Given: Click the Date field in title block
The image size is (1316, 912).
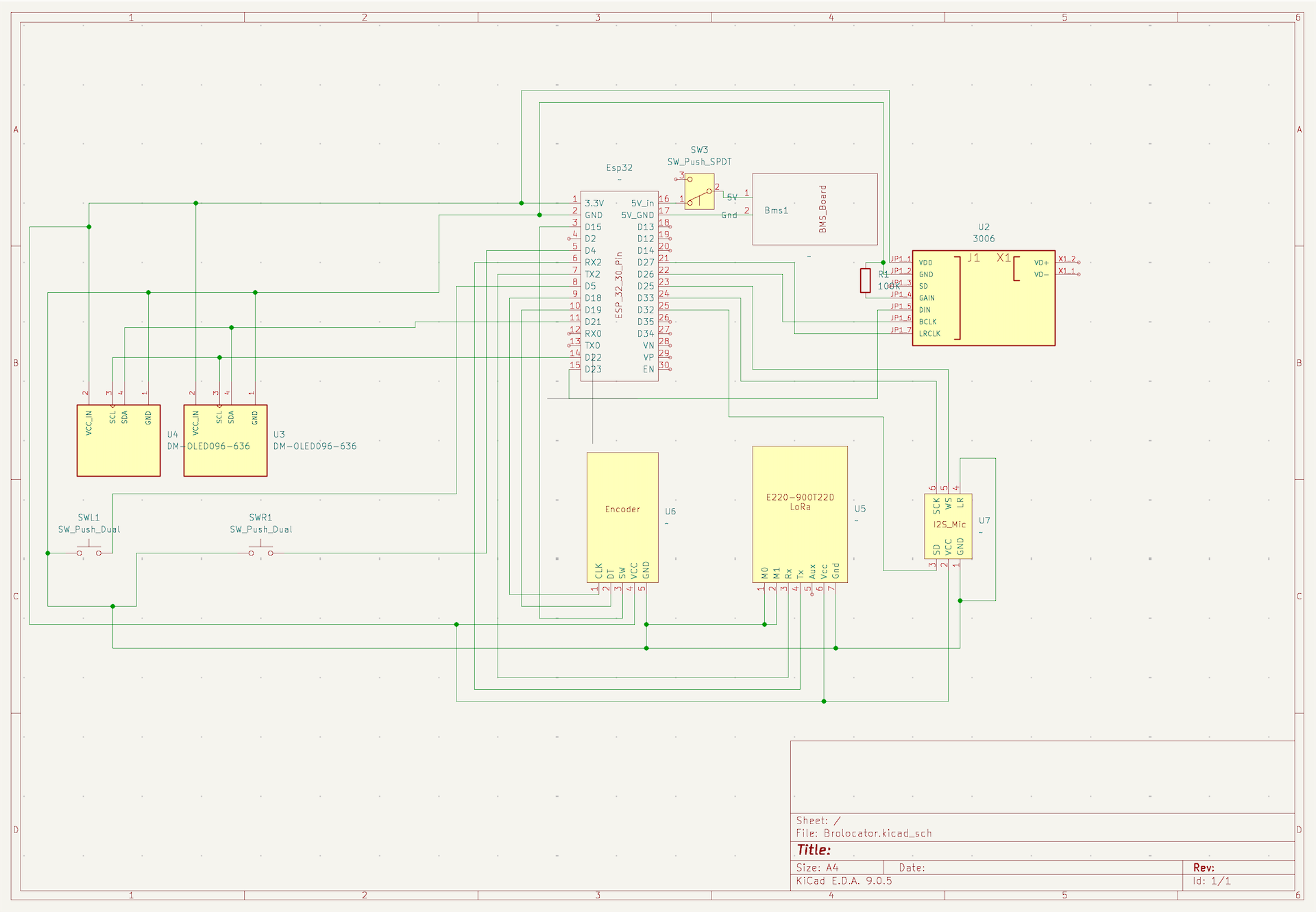Looking at the screenshot, I should 912,868.
